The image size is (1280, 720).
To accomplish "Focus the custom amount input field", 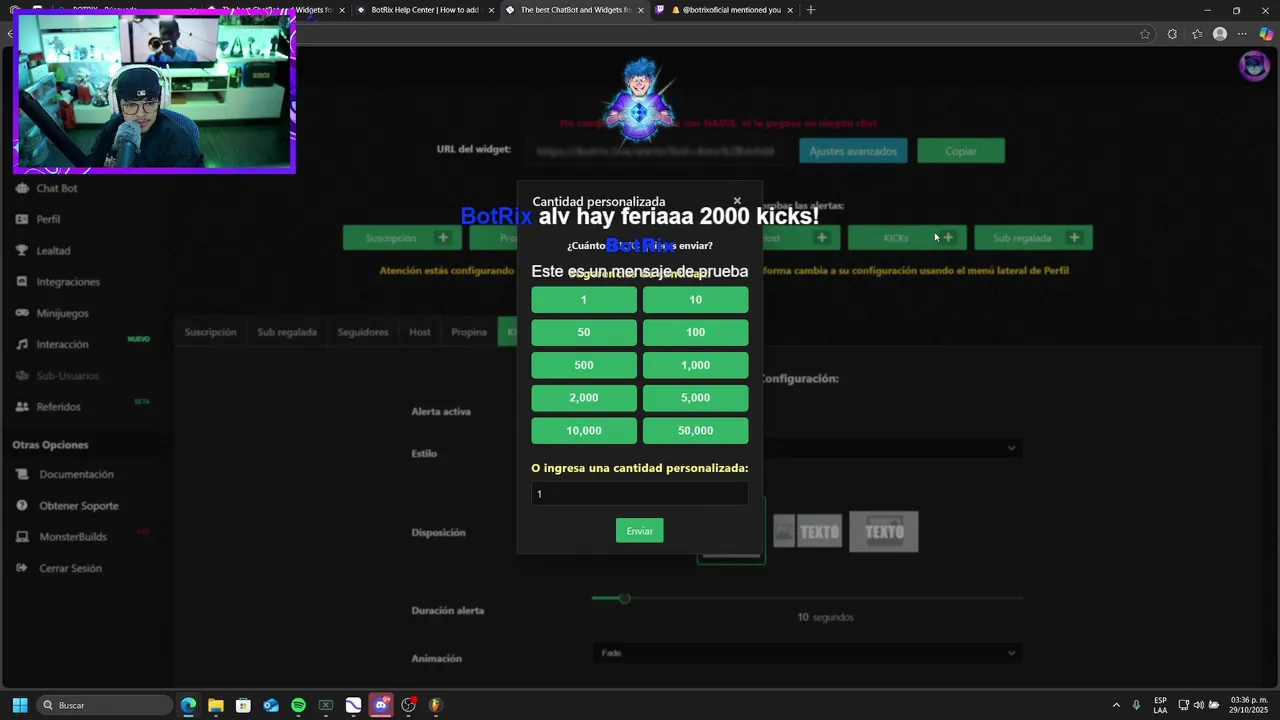I will (x=639, y=494).
